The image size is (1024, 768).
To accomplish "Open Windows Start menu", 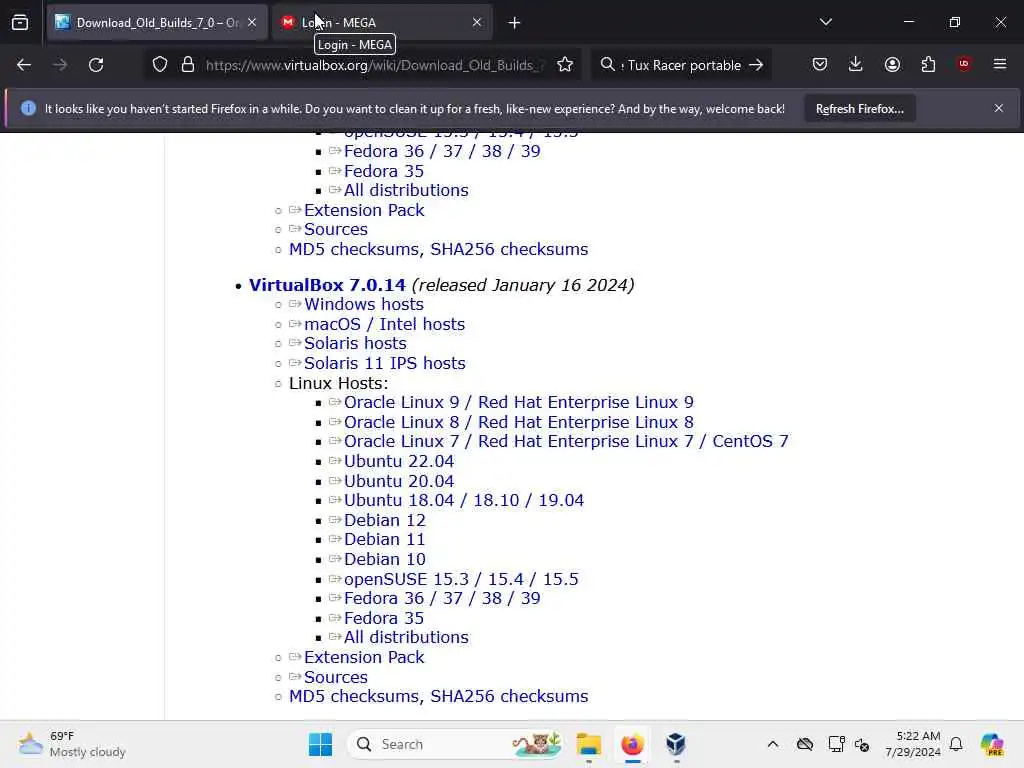I will (320, 744).
